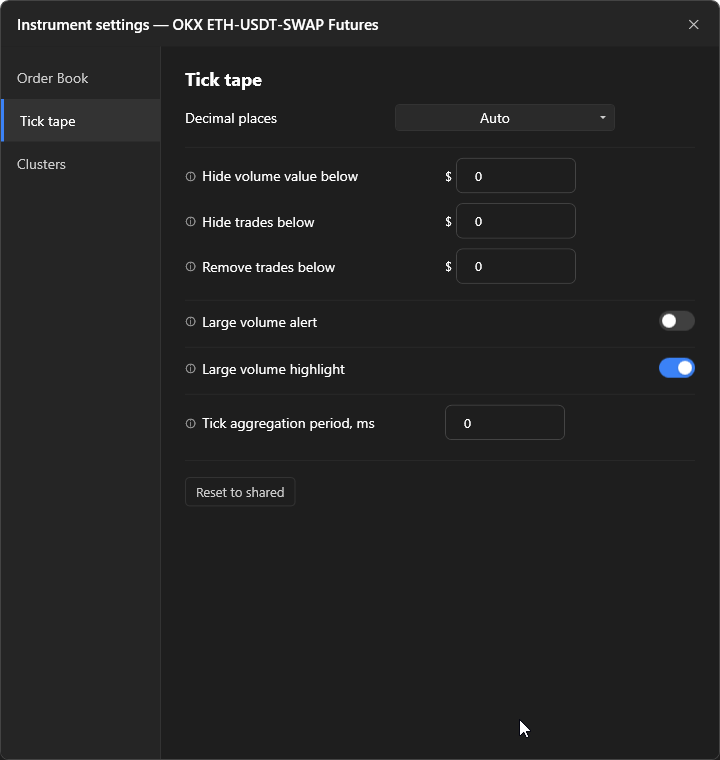Viewport: 720px width, 760px height.
Task: Click info icon for Tick aggregation period
Action: click(191, 424)
